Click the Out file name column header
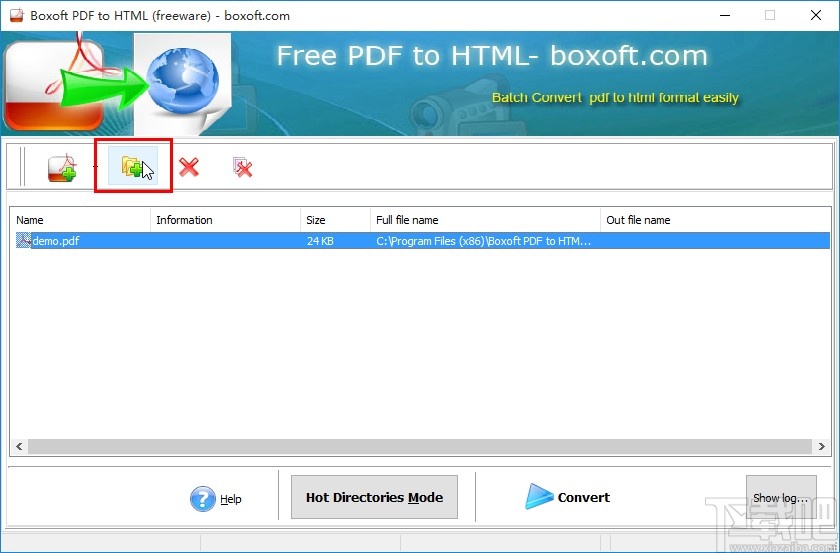This screenshot has width=840, height=553. (x=715, y=220)
